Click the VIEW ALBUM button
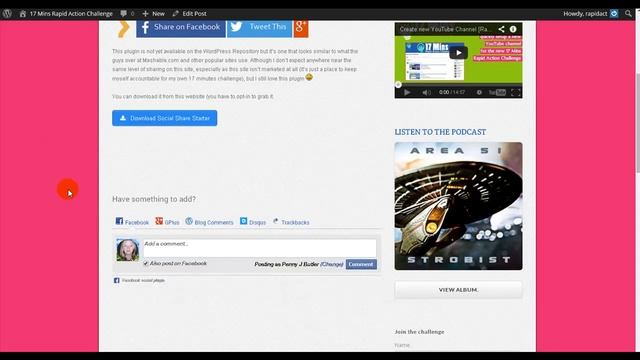Viewport: 640px width, 360px height. click(458, 290)
